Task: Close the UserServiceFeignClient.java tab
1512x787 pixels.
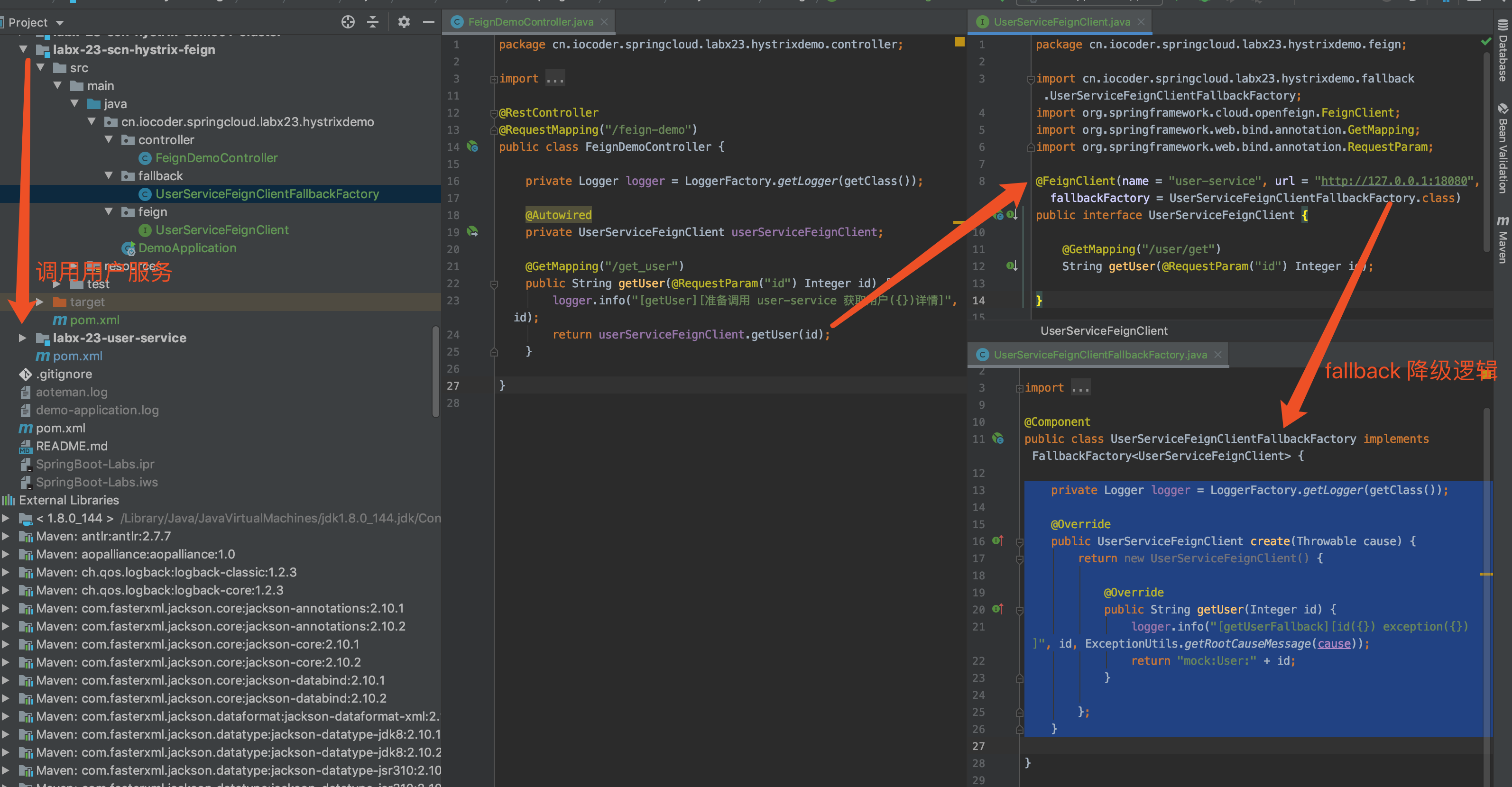Action: tap(1141, 22)
